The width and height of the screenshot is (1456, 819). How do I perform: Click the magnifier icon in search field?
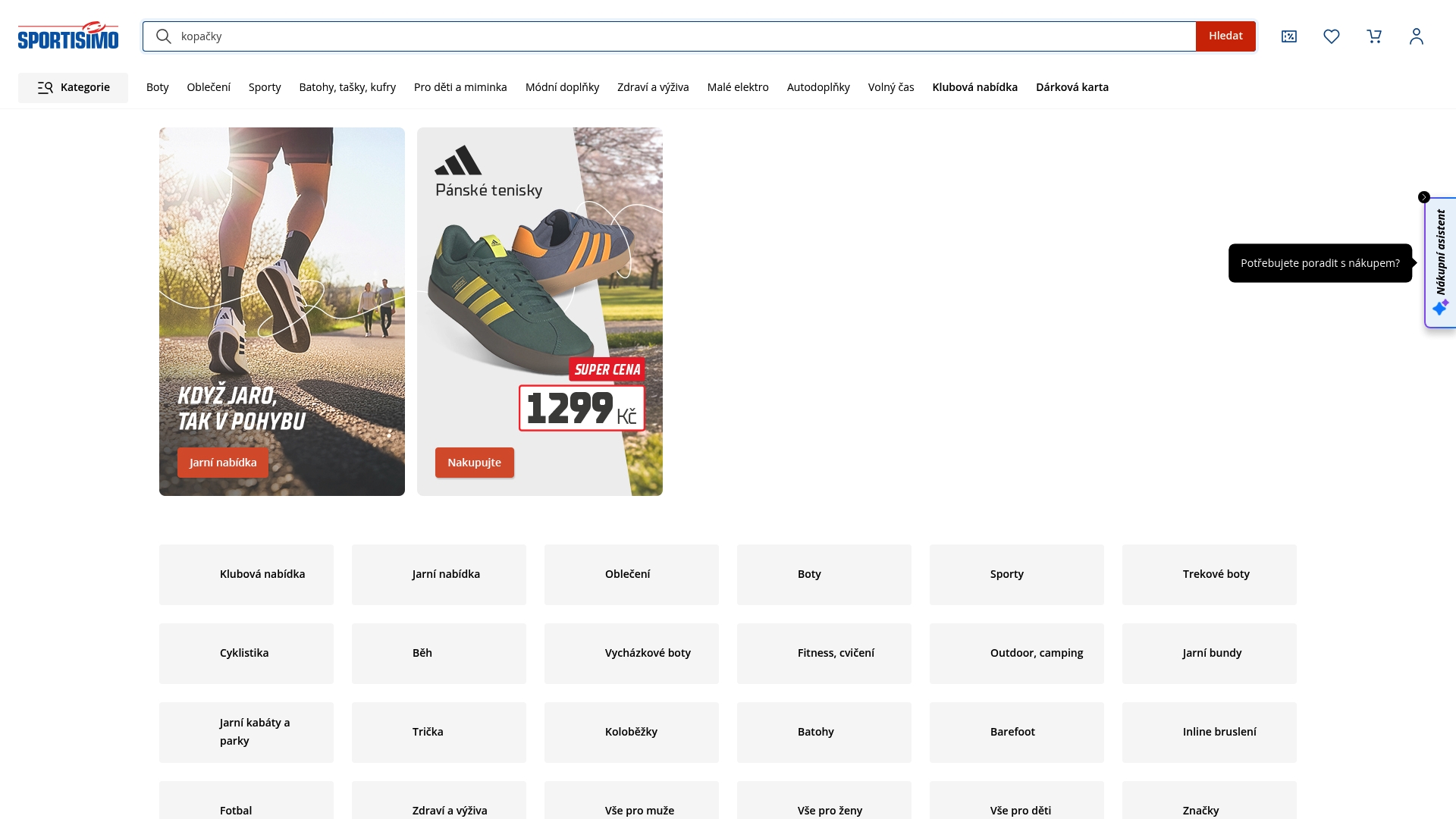coord(164,36)
